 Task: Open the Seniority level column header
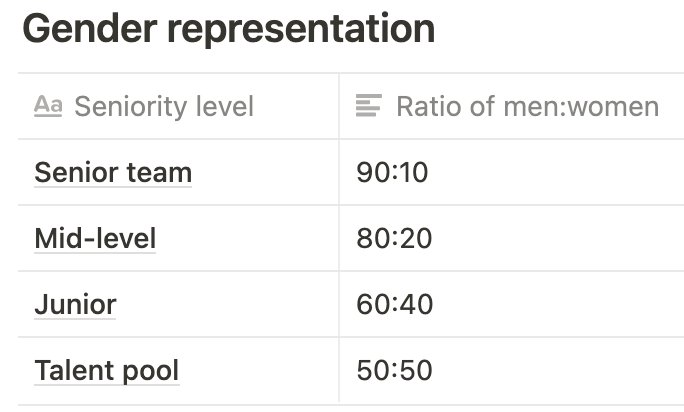[x=178, y=106]
